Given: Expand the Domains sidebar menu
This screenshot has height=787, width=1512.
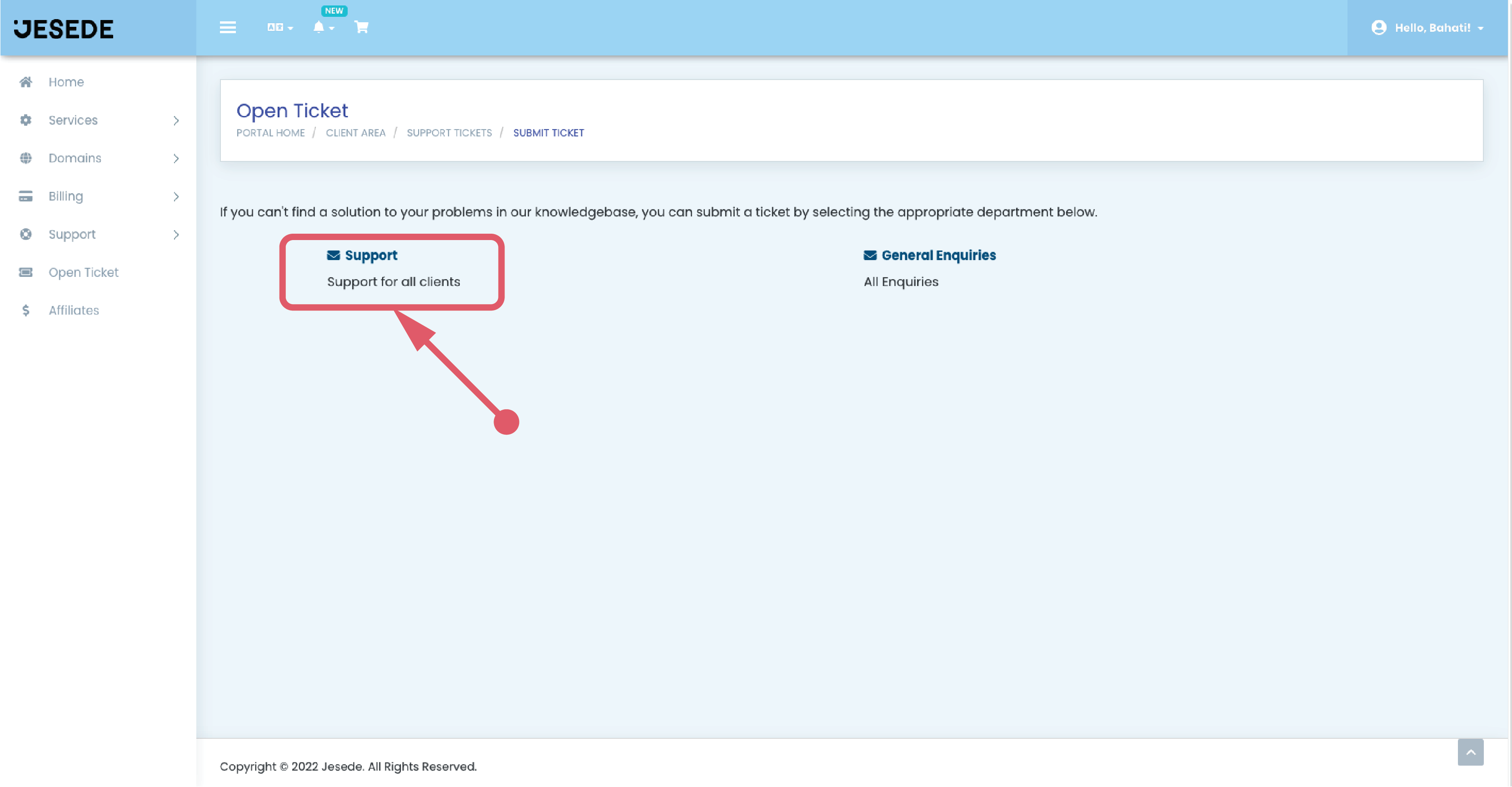Looking at the screenshot, I should (x=75, y=159).
